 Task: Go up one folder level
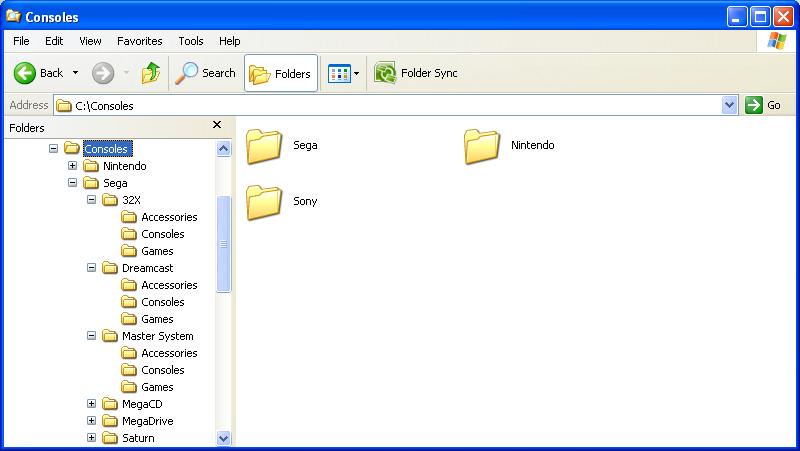click(x=151, y=73)
